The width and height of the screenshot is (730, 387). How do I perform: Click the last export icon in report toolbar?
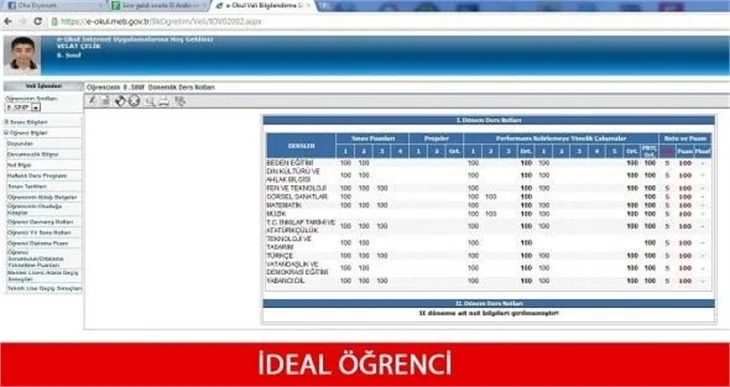pos(180,101)
